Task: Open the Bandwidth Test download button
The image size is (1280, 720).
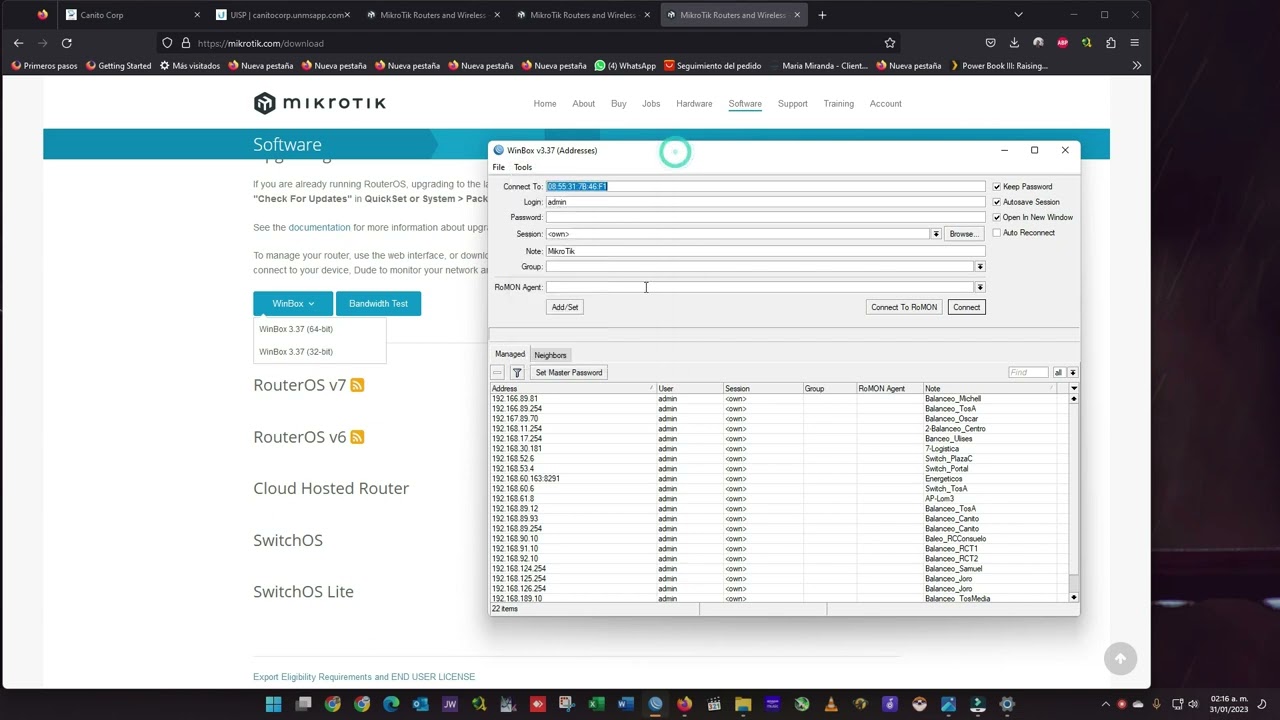Action: coord(378,303)
